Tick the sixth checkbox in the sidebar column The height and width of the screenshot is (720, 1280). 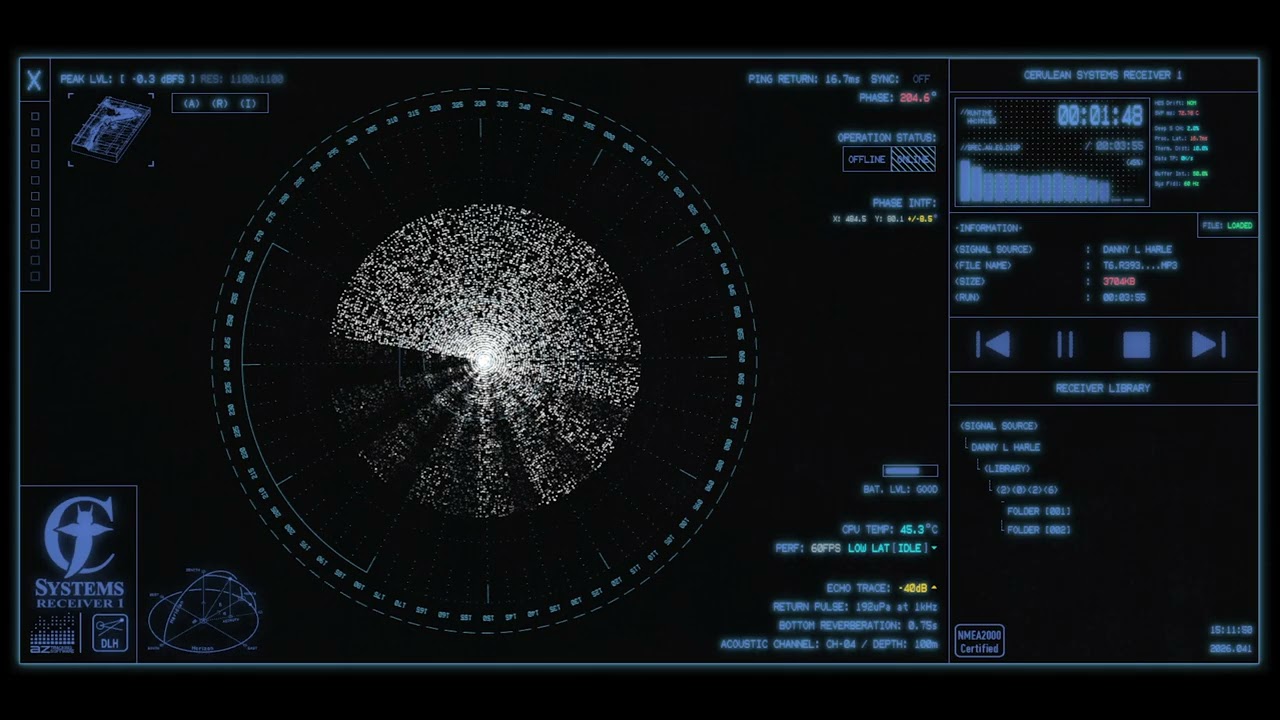pos(35,196)
